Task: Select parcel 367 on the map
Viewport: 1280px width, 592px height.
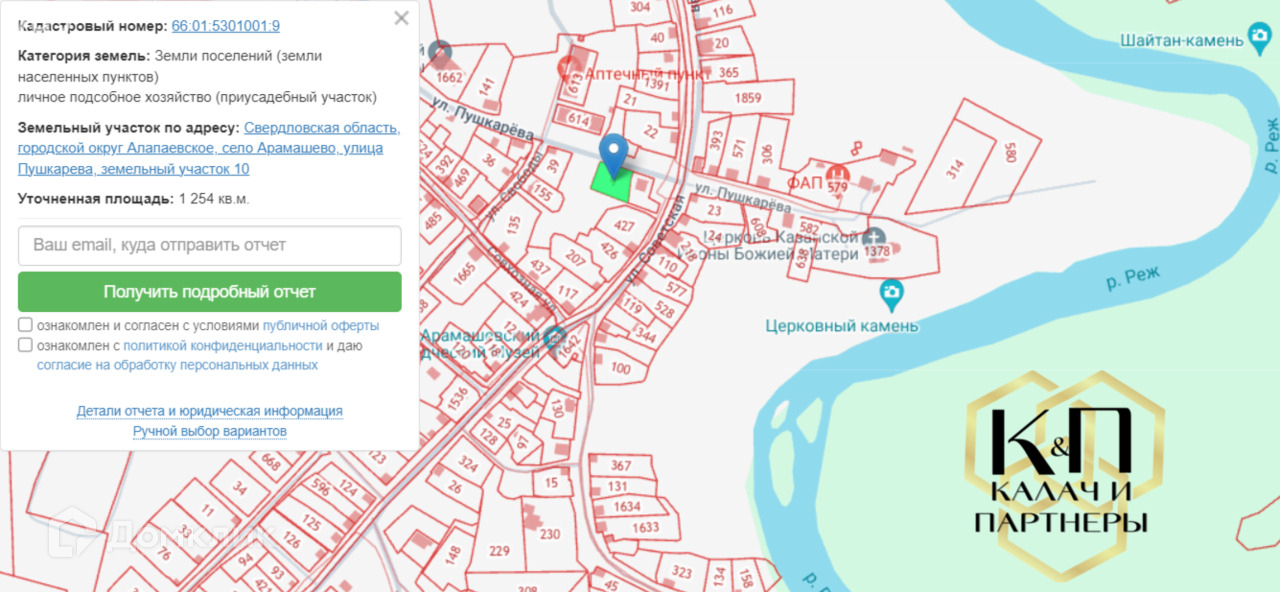Action: (620, 465)
